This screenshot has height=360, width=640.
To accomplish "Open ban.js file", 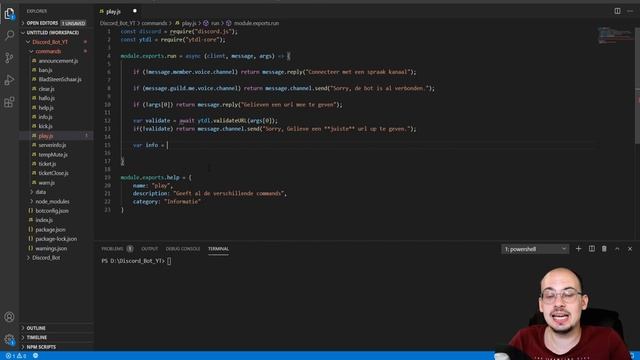I will coord(45,70).
